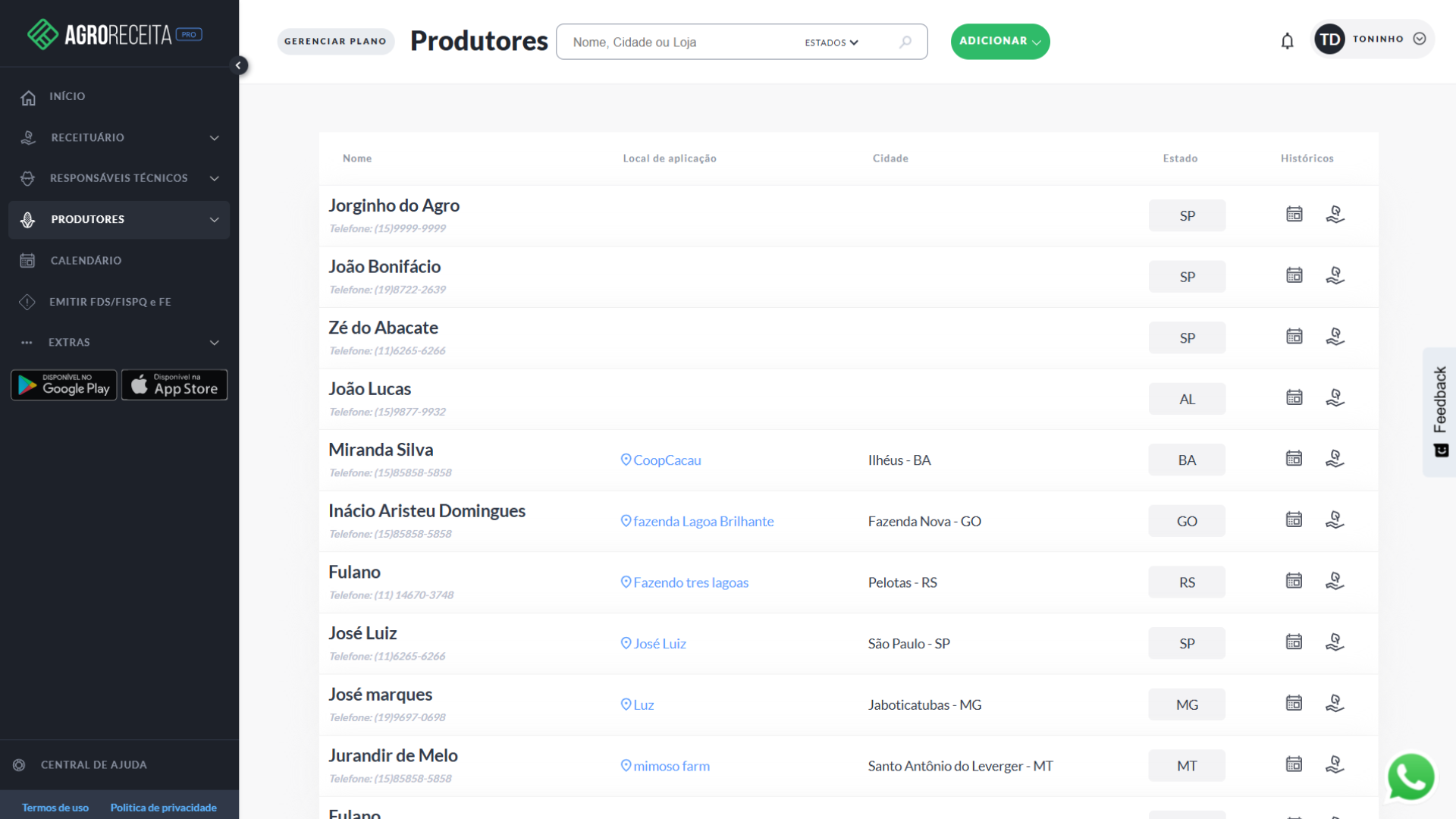The height and width of the screenshot is (819, 1456).
Task: Click the notification bell icon
Action: (x=1287, y=41)
